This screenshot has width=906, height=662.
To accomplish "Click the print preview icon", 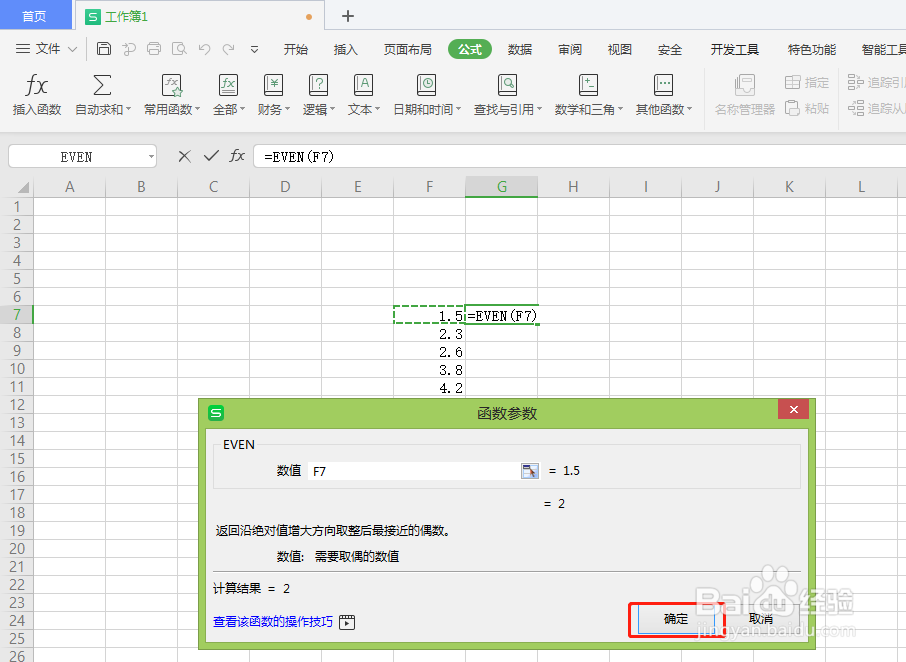I will [179, 49].
